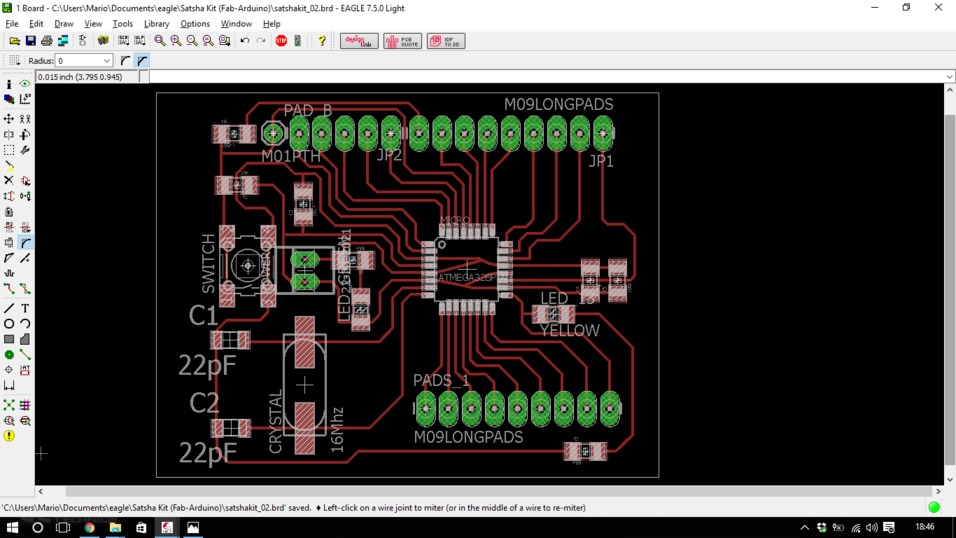The image size is (956, 538).
Task: Open the Library menu
Action: pyautogui.click(x=156, y=24)
